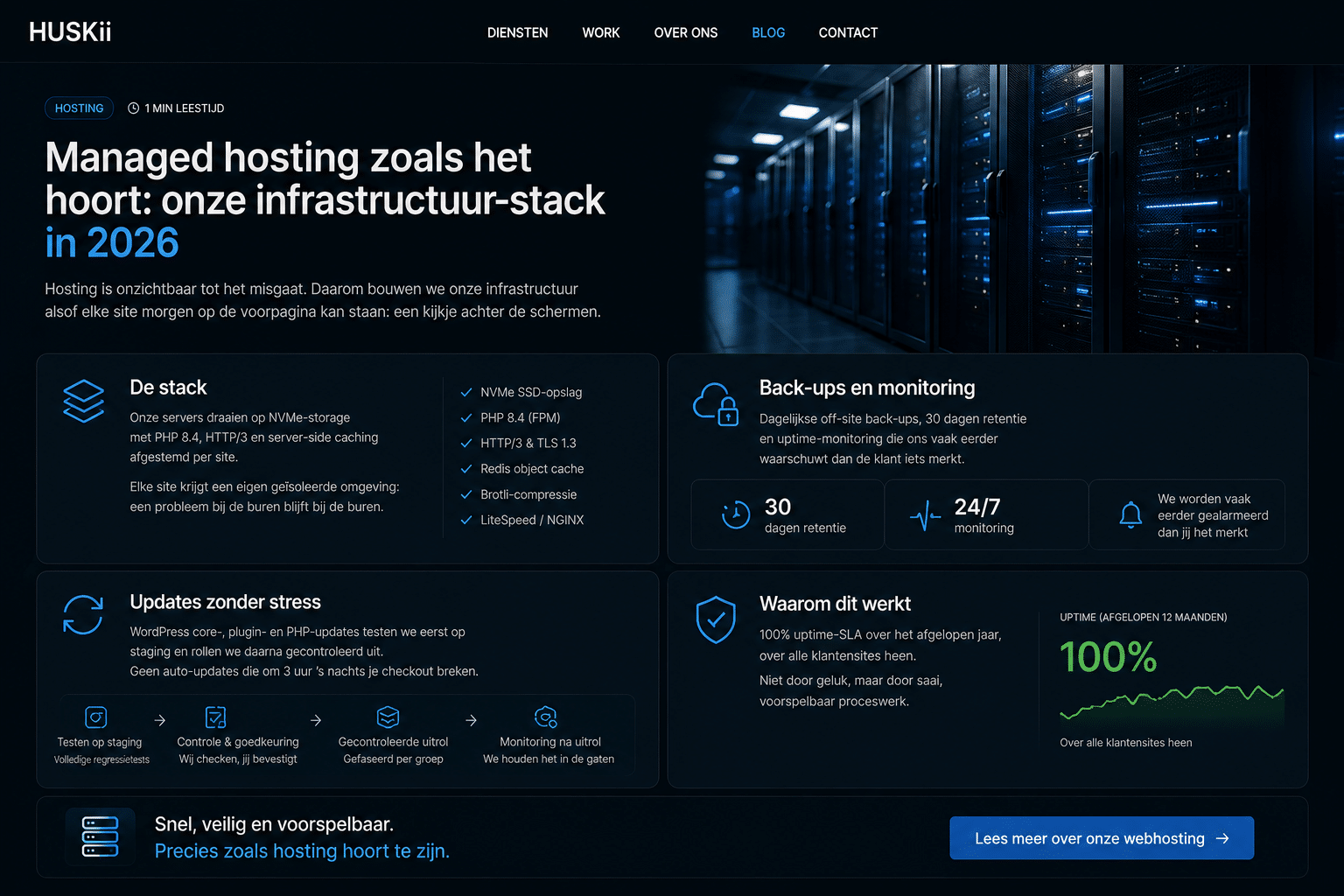Click the HUSKii logo
Viewport: 1344px width, 896px height.
pos(70,32)
